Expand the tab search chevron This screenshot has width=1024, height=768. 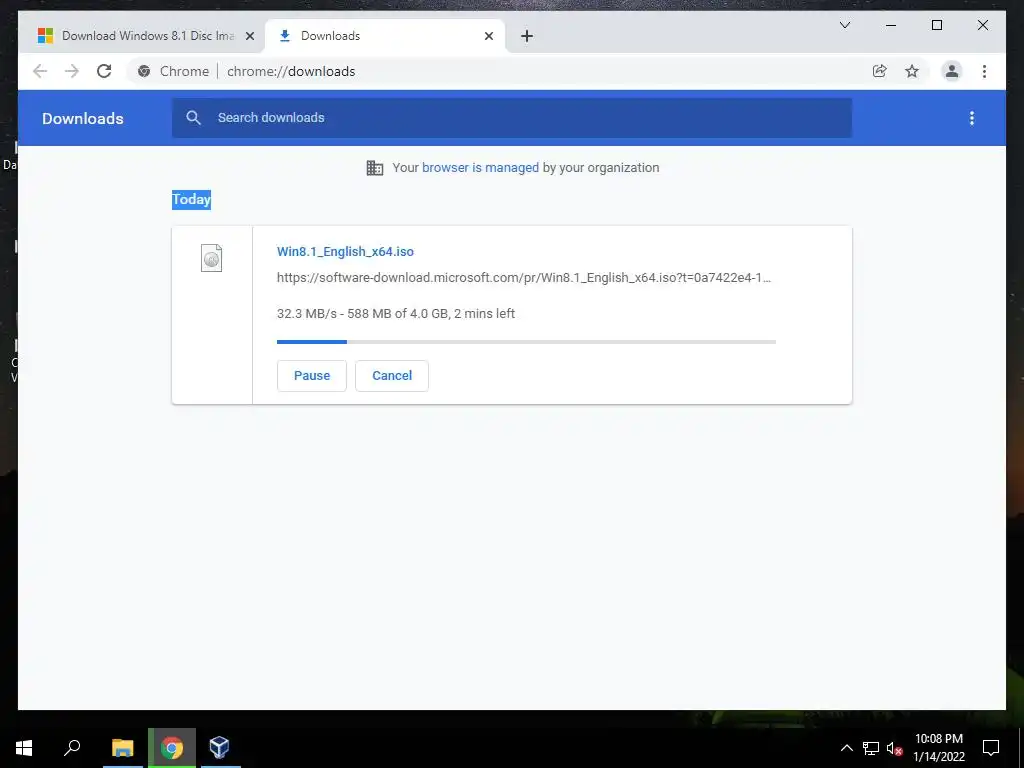coord(844,25)
